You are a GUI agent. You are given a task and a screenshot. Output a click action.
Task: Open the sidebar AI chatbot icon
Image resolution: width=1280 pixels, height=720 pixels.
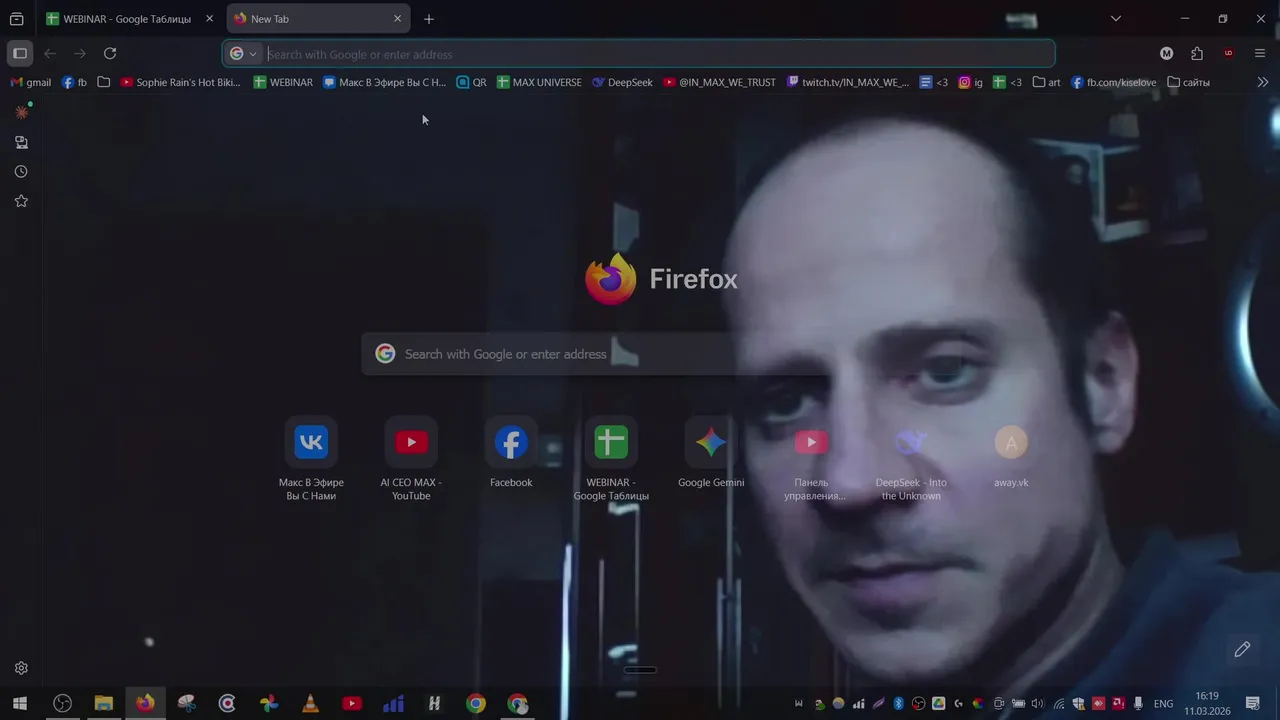[x=21, y=113]
